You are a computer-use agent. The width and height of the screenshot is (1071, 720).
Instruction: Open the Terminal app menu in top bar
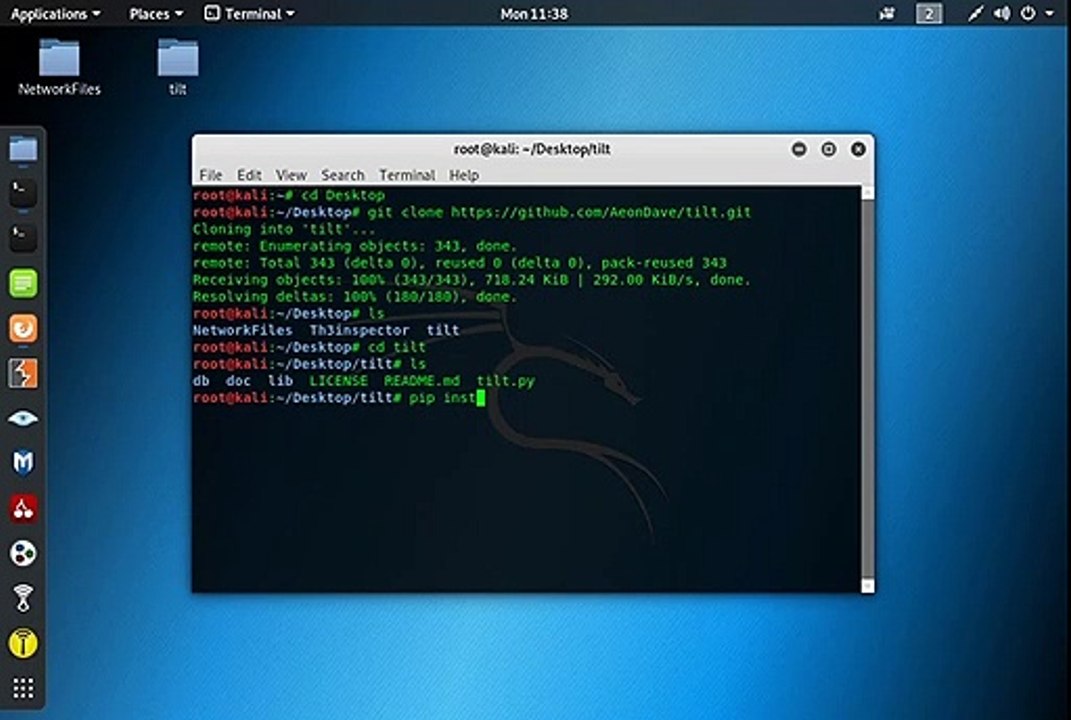pyautogui.click(x=250, y=14)
